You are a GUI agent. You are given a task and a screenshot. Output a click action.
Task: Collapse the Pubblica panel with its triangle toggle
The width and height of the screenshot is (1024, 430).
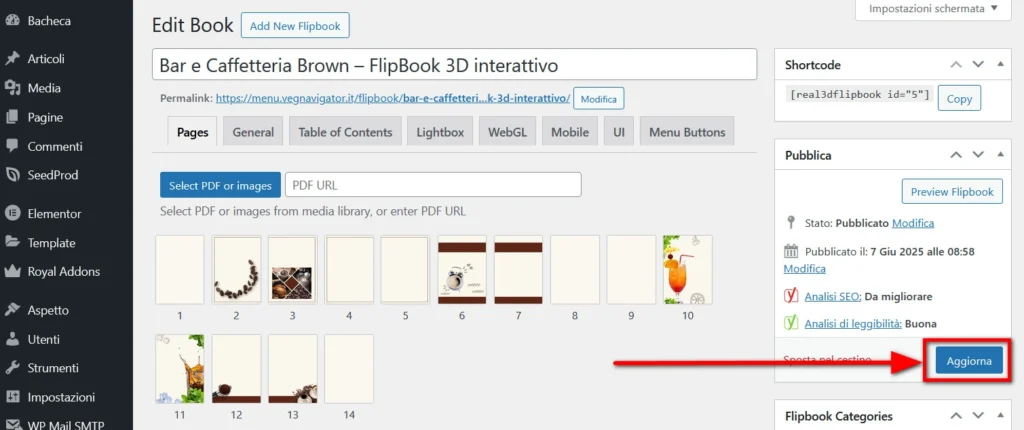[x=1003, y=156]
